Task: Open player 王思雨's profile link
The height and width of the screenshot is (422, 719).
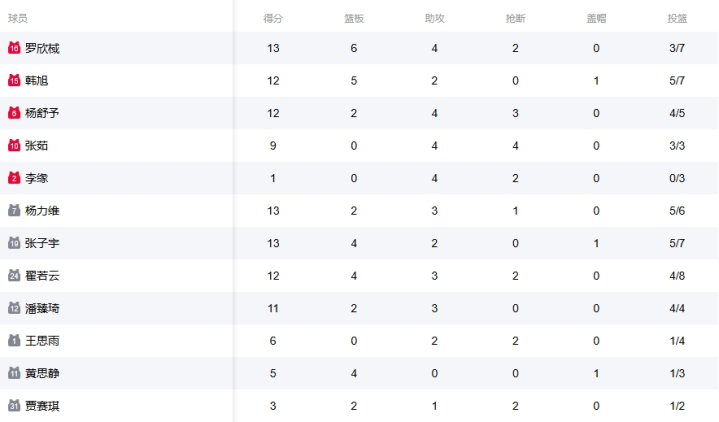Action: [x=42, y=341]
